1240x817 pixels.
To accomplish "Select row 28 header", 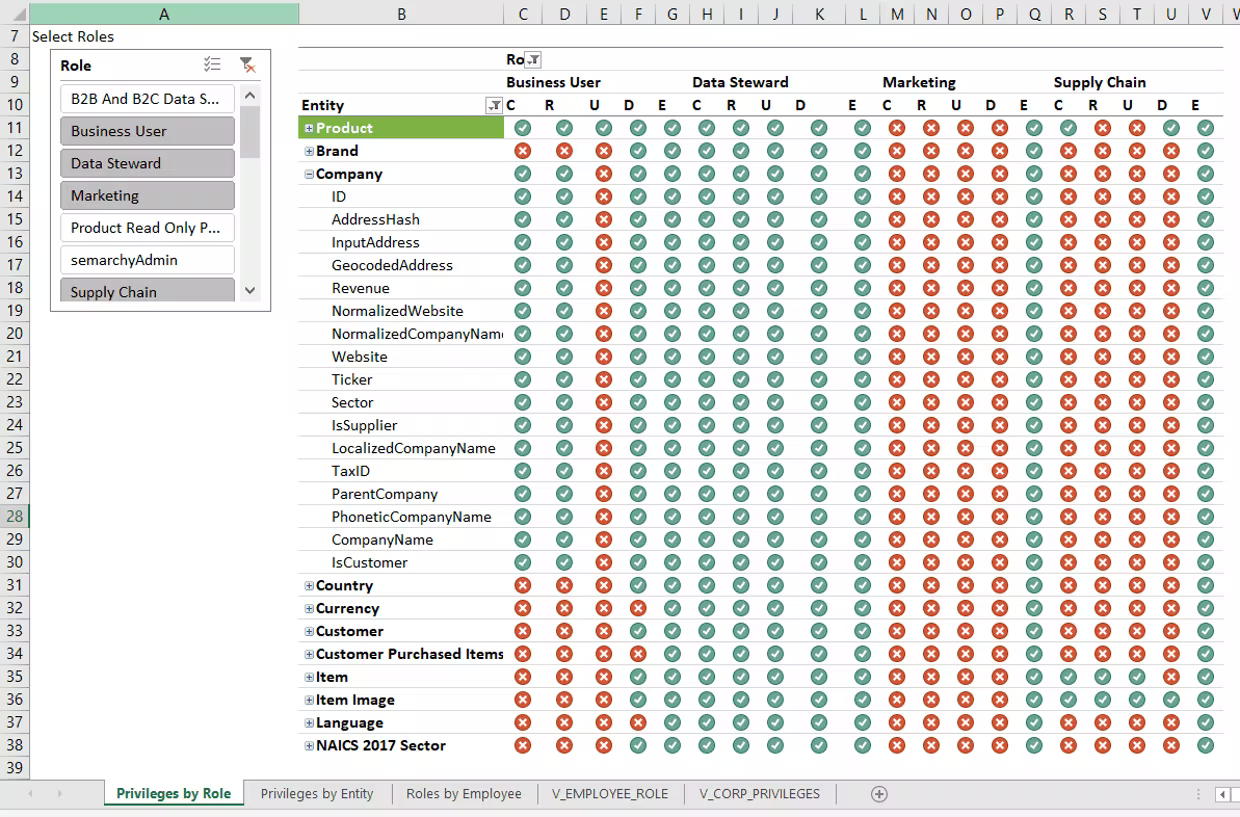I will (15, 517).
